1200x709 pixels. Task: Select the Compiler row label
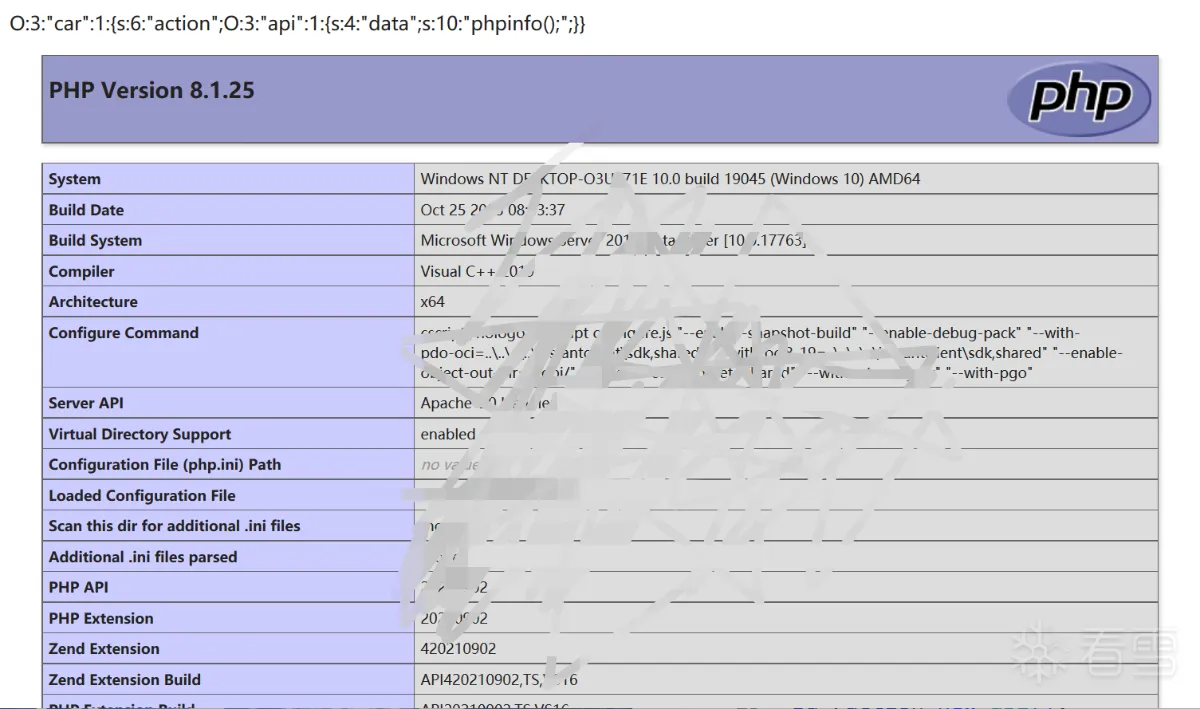click(x=81, y=271)
